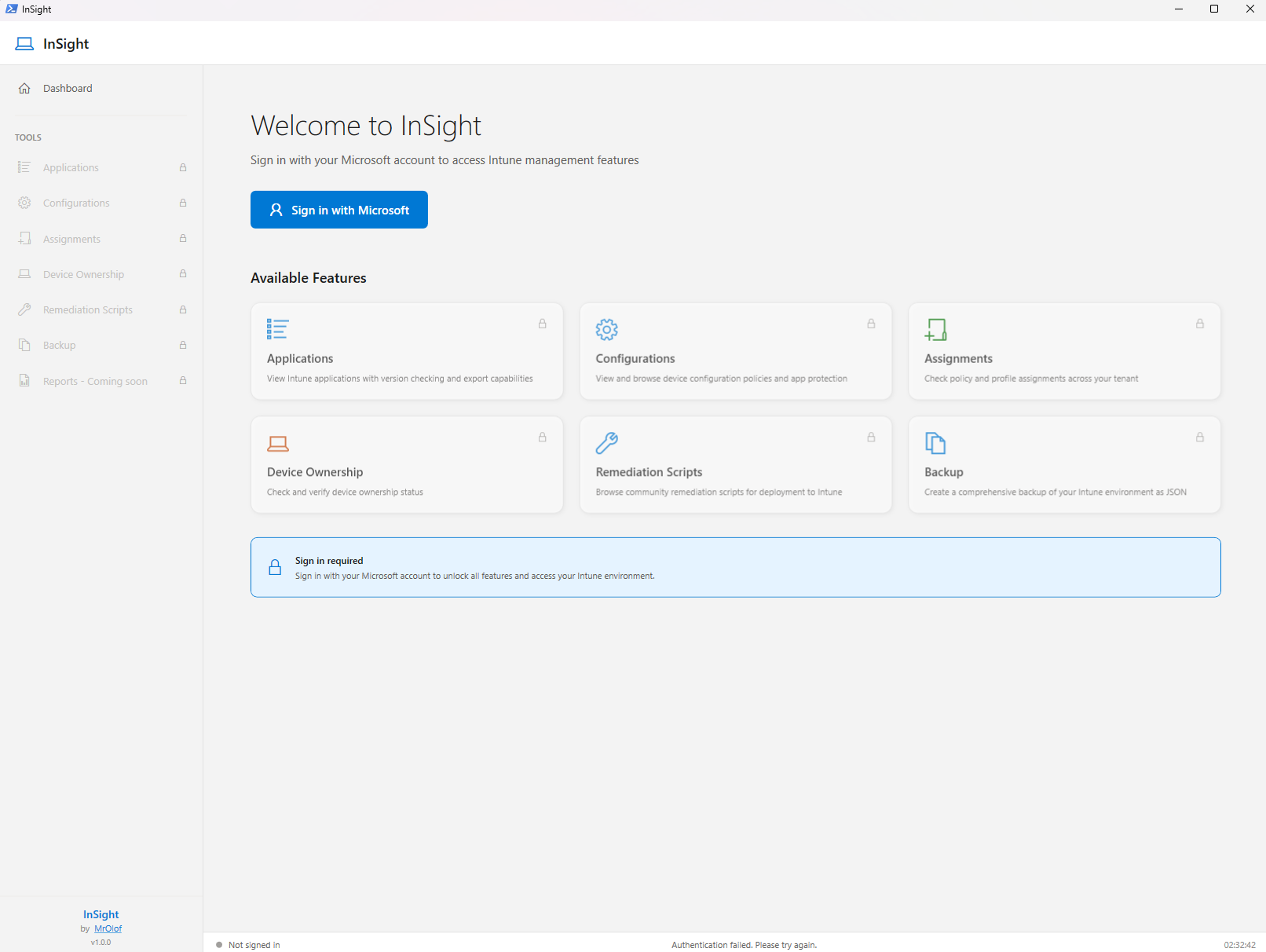Click lock icon beside Configurations in sidebar
The image size is (1266, 952).
point(183,203)
